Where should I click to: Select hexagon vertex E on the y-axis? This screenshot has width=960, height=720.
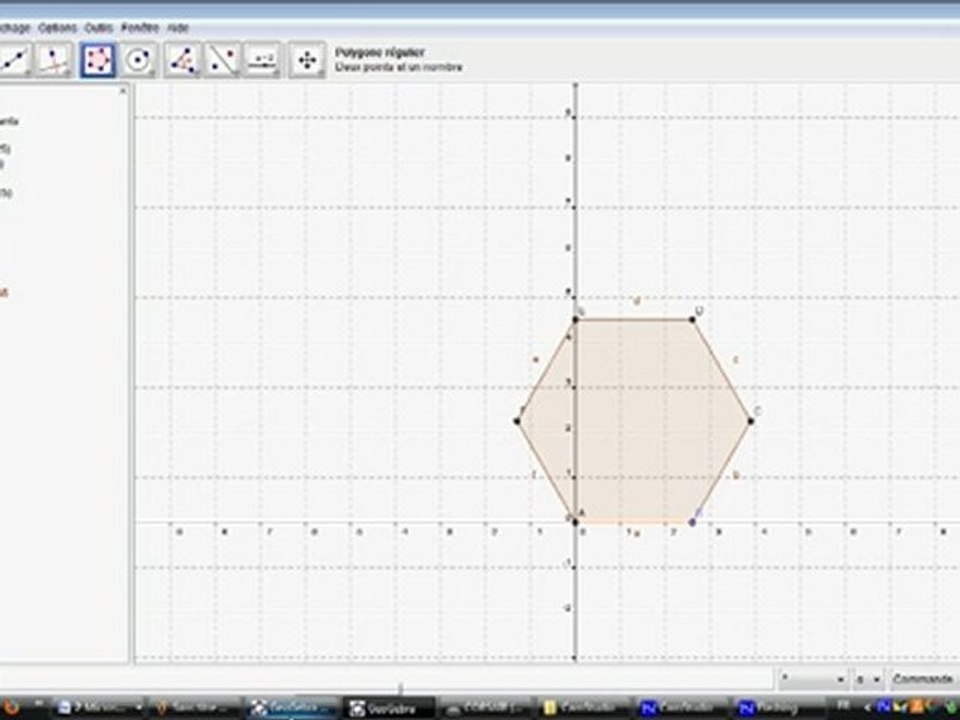(x=576, y=320)
